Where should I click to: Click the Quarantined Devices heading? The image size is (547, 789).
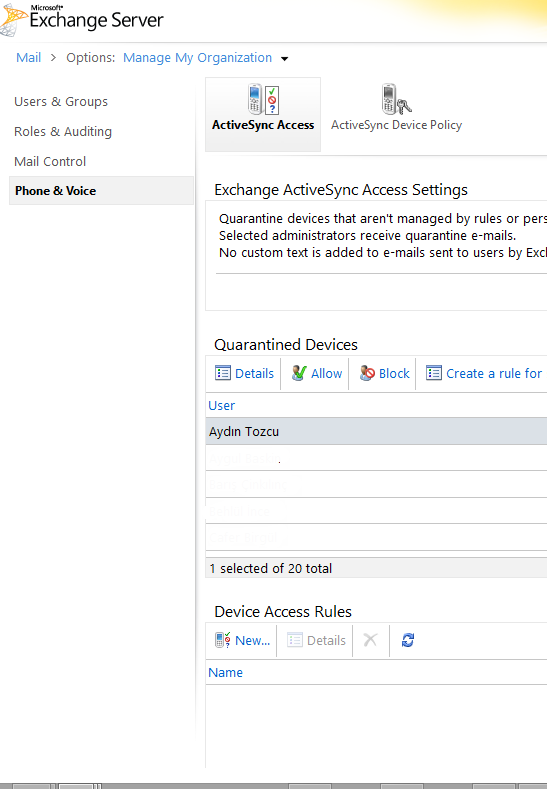[286, 345]
